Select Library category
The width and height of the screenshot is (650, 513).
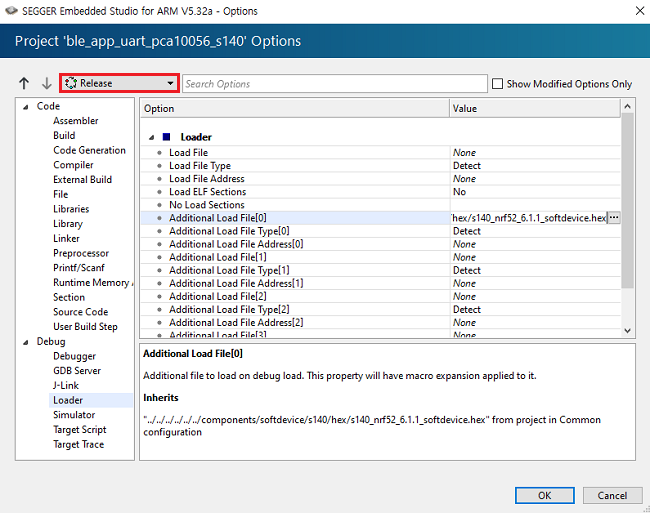68,224
